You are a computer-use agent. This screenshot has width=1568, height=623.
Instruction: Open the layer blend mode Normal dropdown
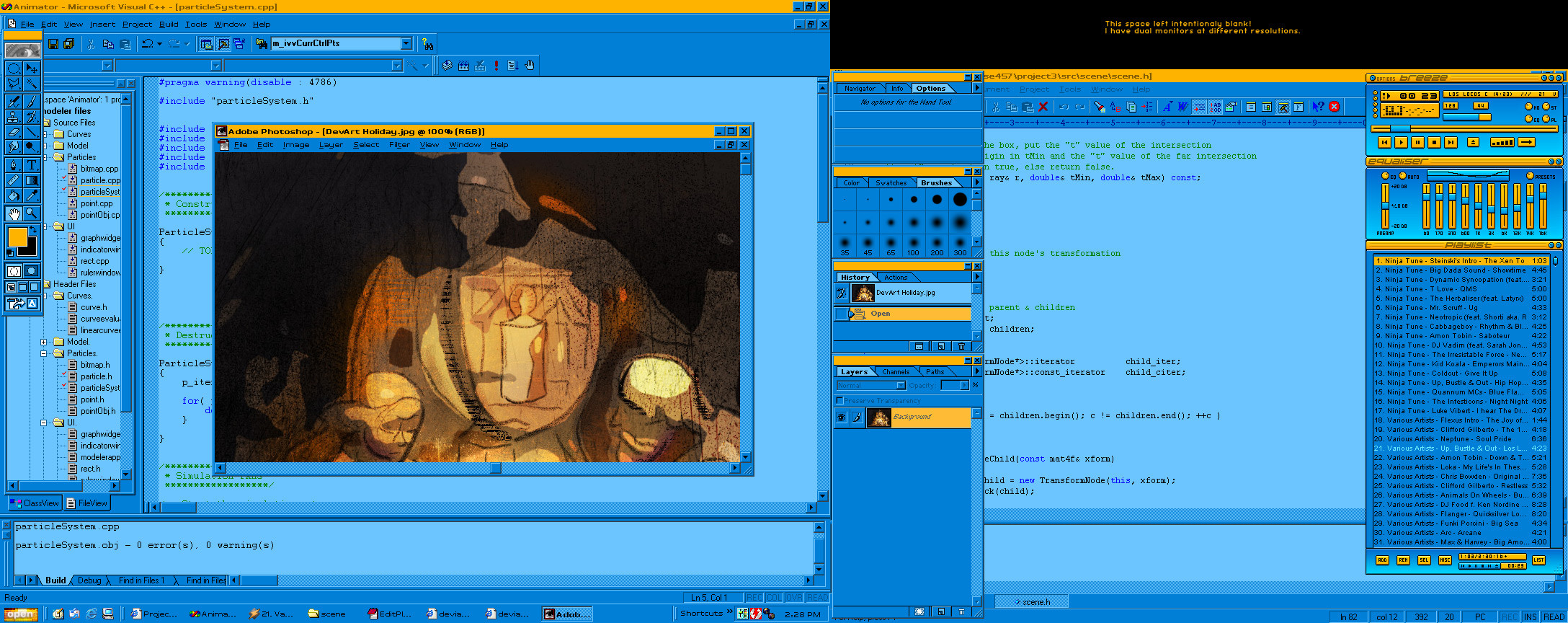901,386
